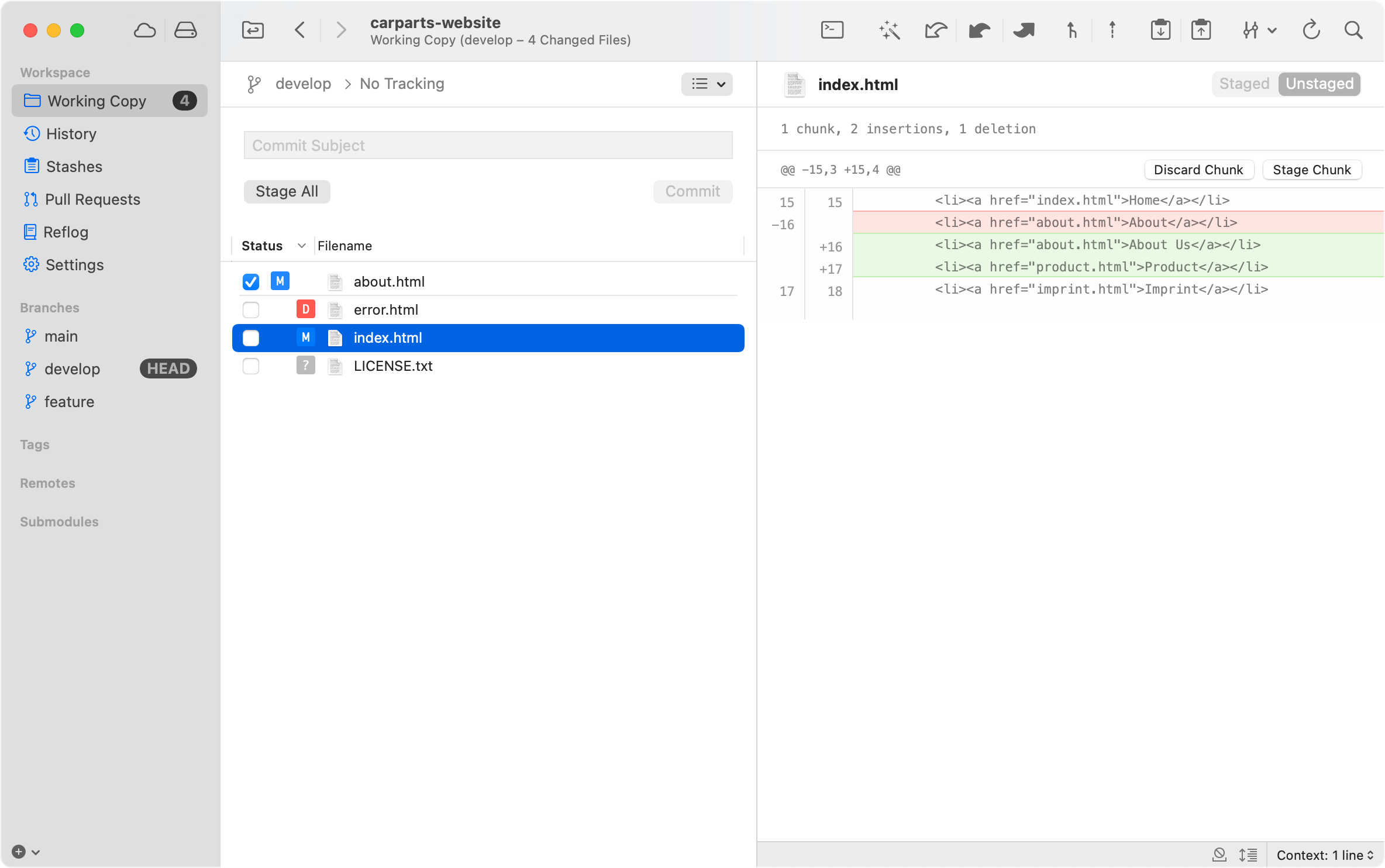
Task: Click the Push arrow toolbar icon
Action: tap(1112, 30)
